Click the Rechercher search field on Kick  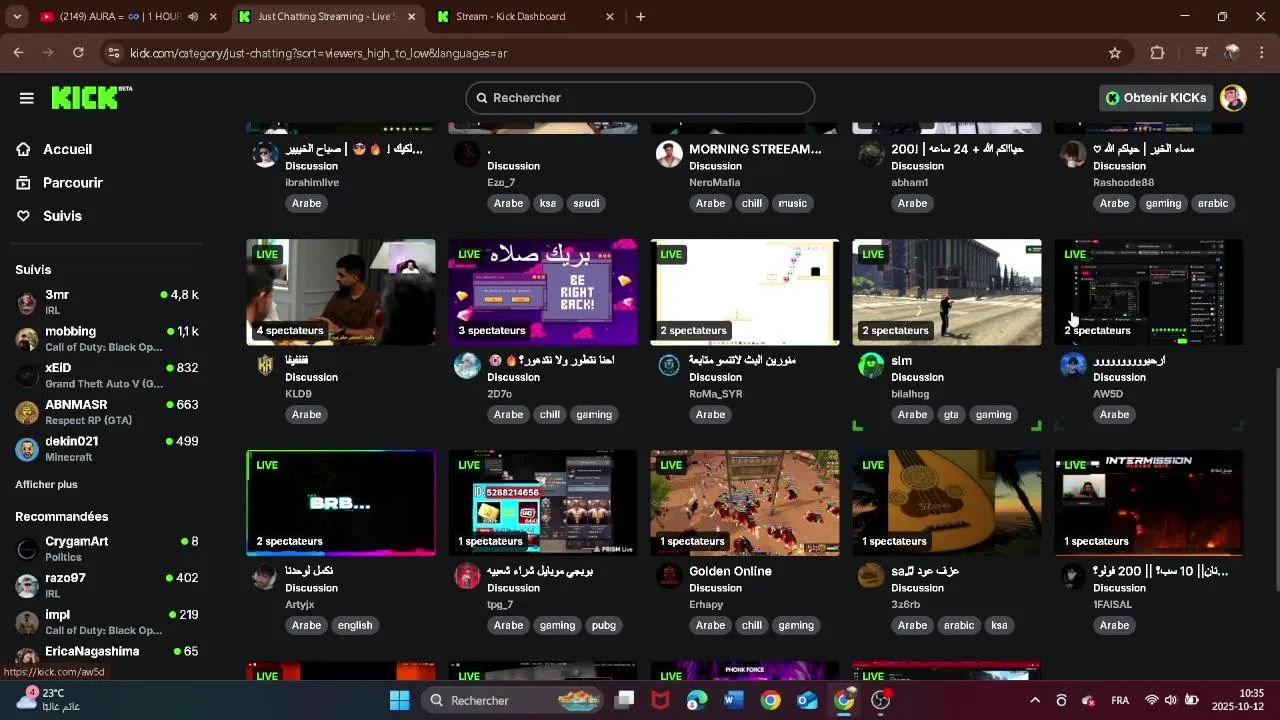pyautogui.click(x=640, y=98)
